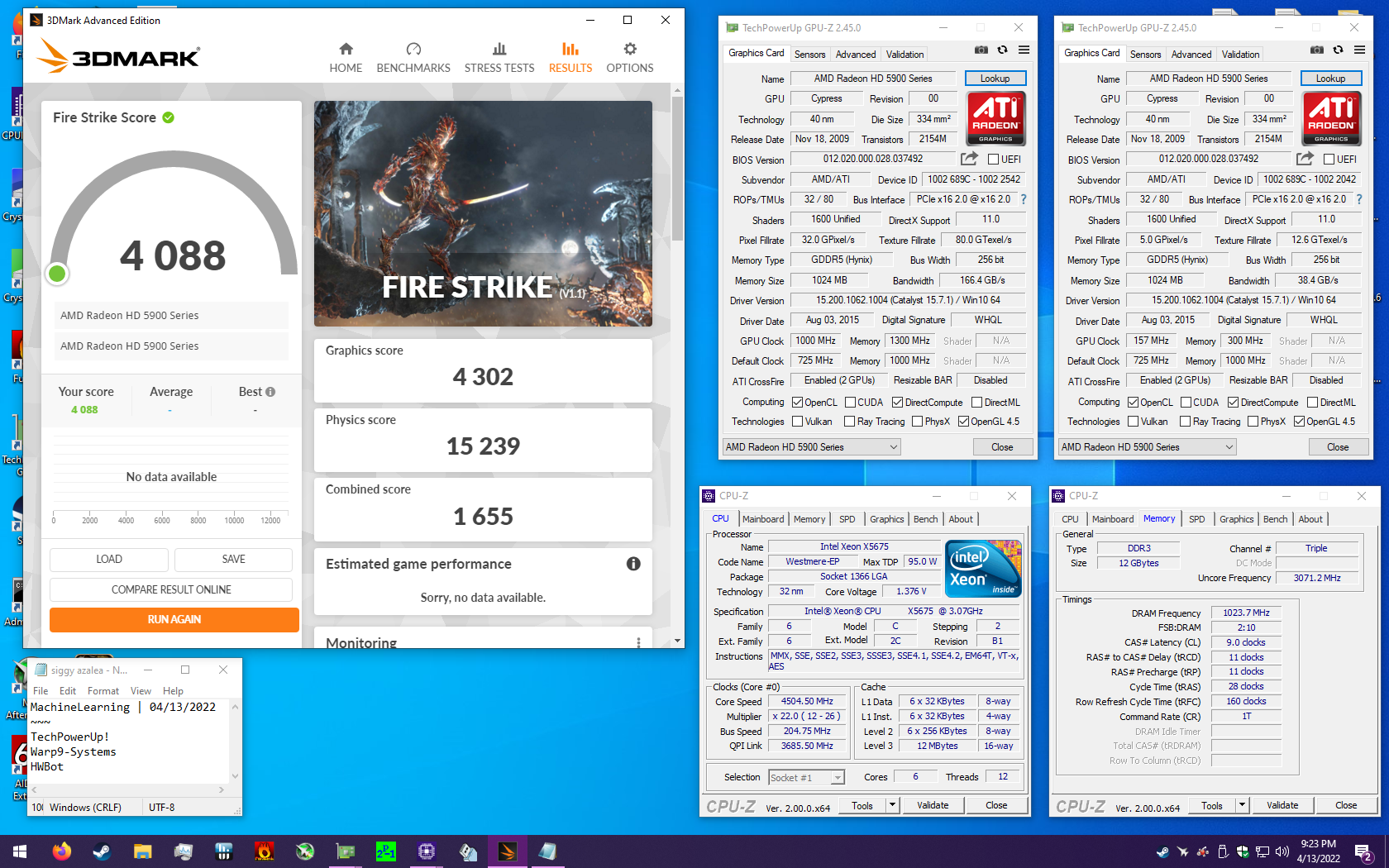1389x868 pixels.
Task: Expand GPU selector dropdown in left GPU-Z
Action: pos(811,447)
